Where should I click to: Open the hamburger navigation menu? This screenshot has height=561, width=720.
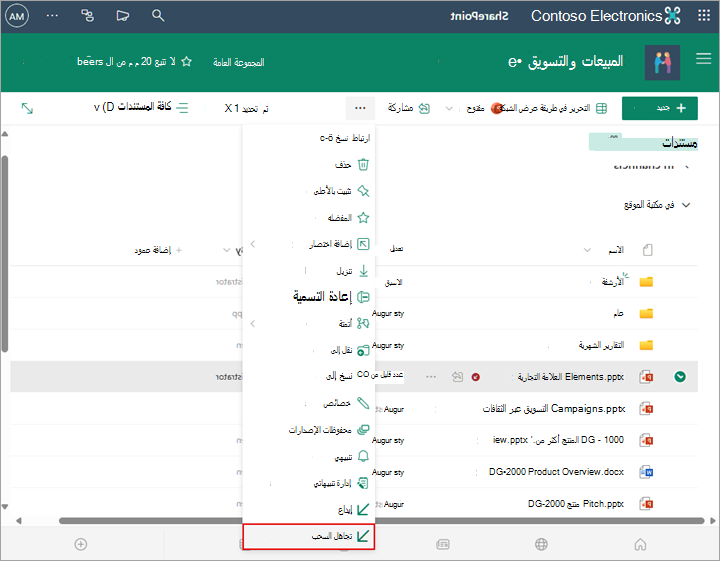tap(703, 59)
